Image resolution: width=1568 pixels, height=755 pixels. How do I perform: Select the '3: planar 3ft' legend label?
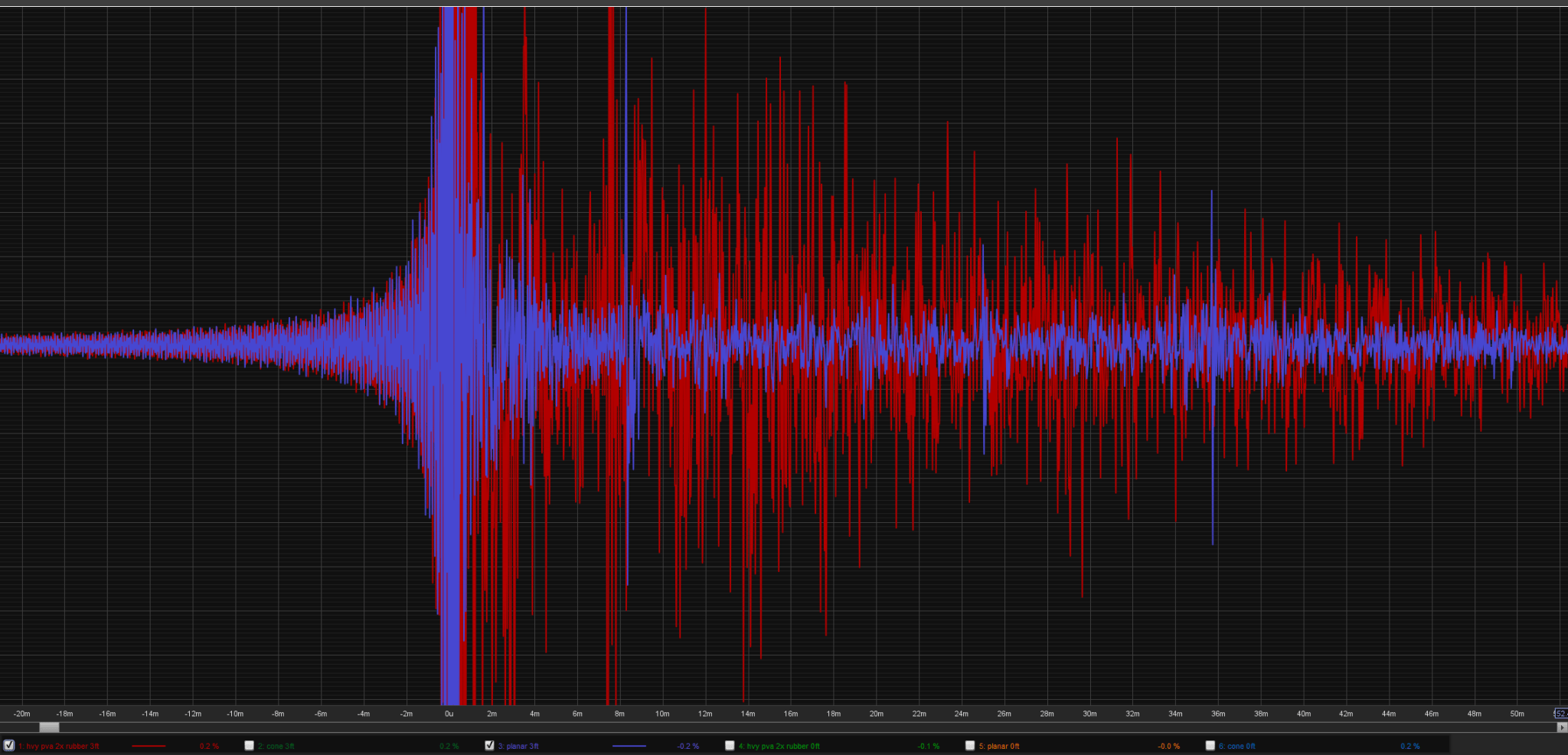tap(518, 746)
